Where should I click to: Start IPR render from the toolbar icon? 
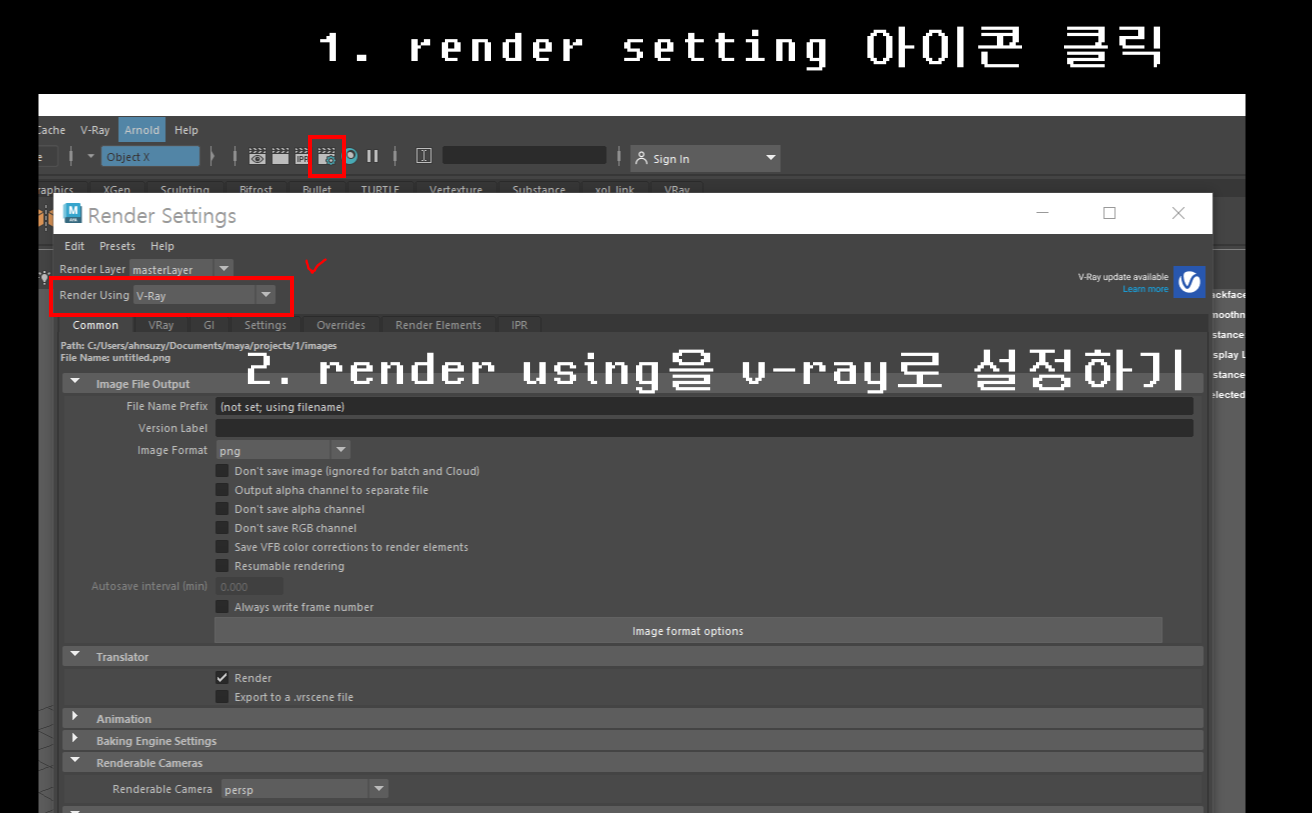coord(302,156)
